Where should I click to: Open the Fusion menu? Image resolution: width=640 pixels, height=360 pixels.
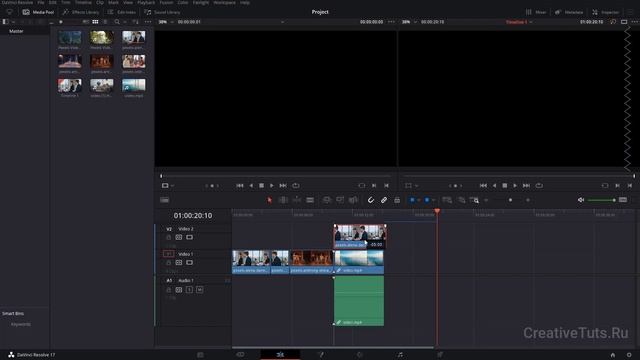pyautogui.click(x=166, y=2)
